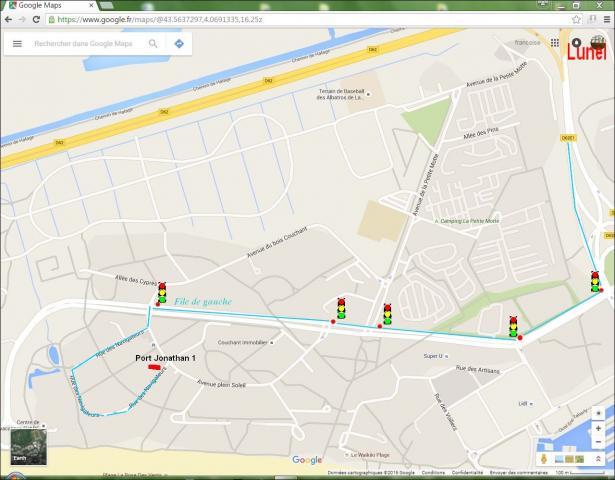615x480 pixels.
Task: Zoom out with the minus button
Action: point(598,442)
